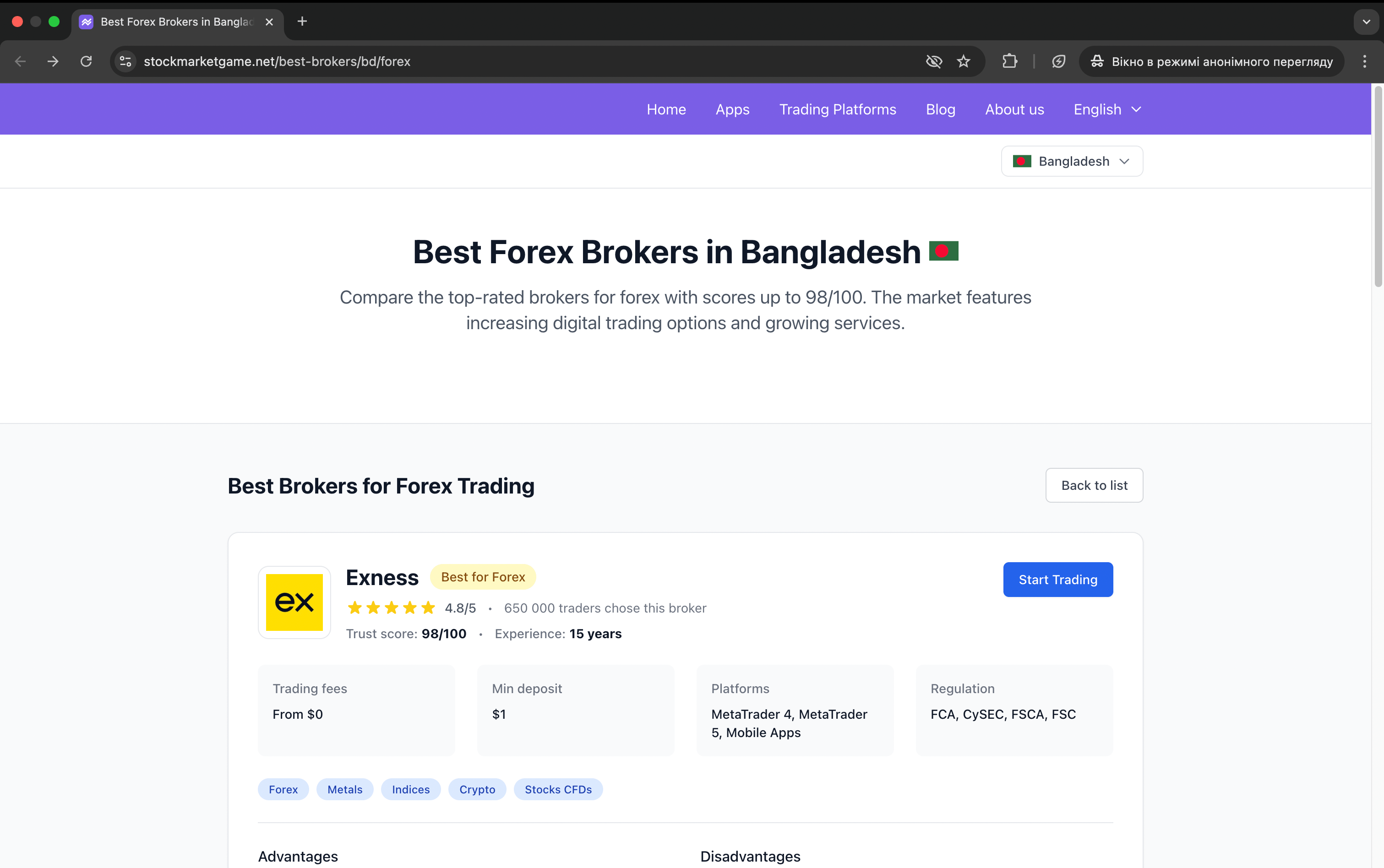
Task: Click the Exness logo thumbnail
Action: [x=294, y=602]
